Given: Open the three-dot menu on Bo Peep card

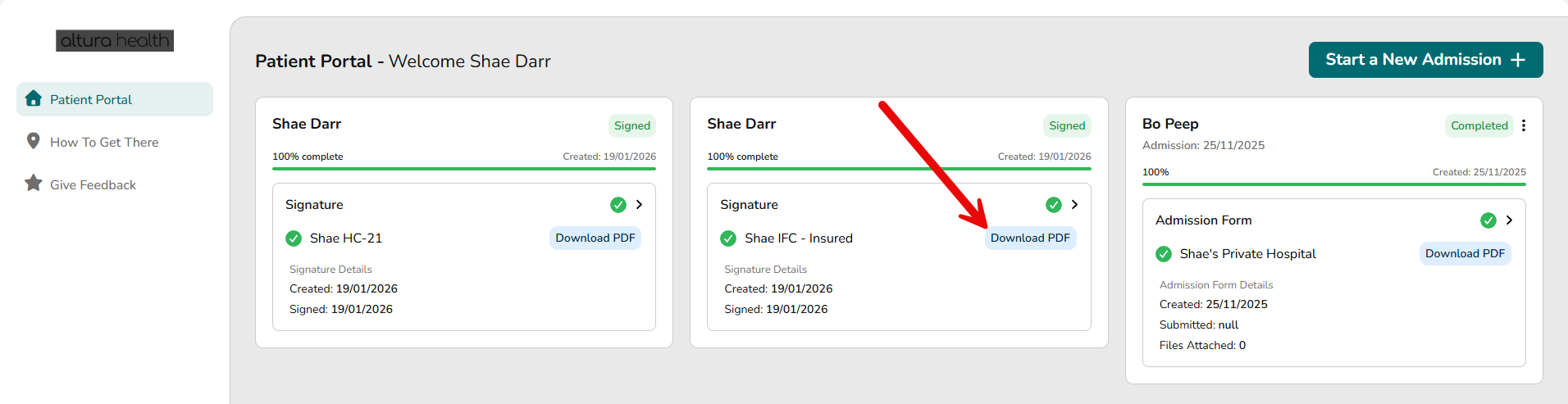Looking at the screenshot, I should [1524, 125].
